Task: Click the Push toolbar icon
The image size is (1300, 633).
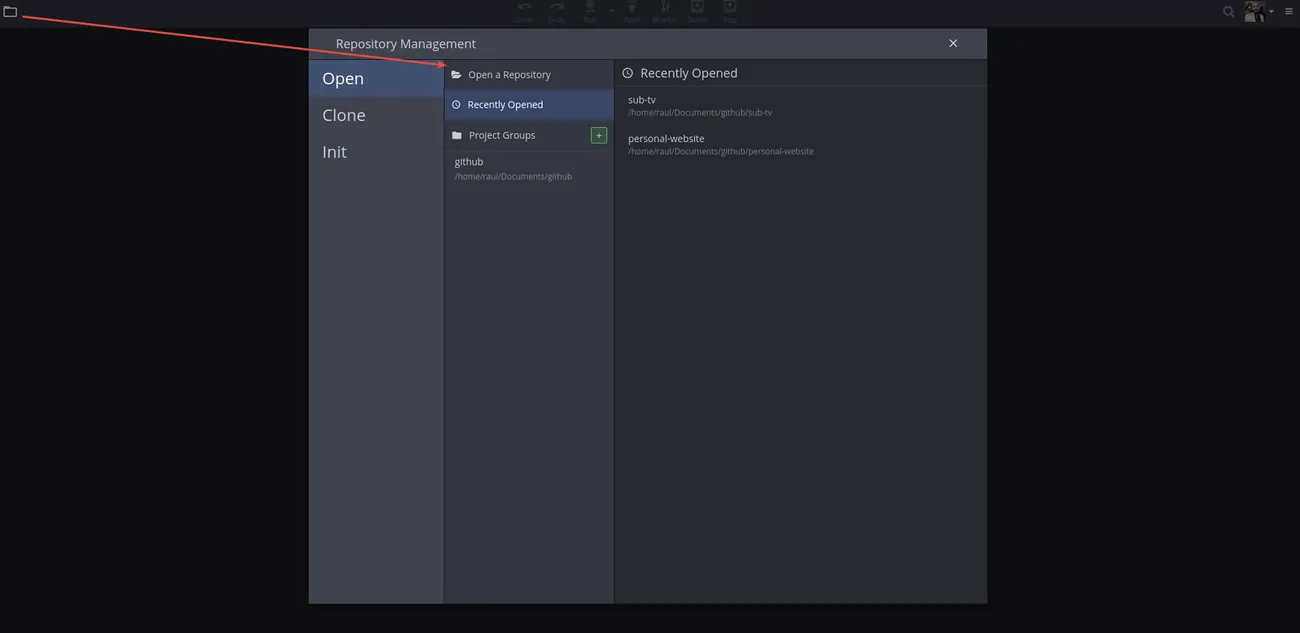Action: pyautogui.click(x=632, y=8)
